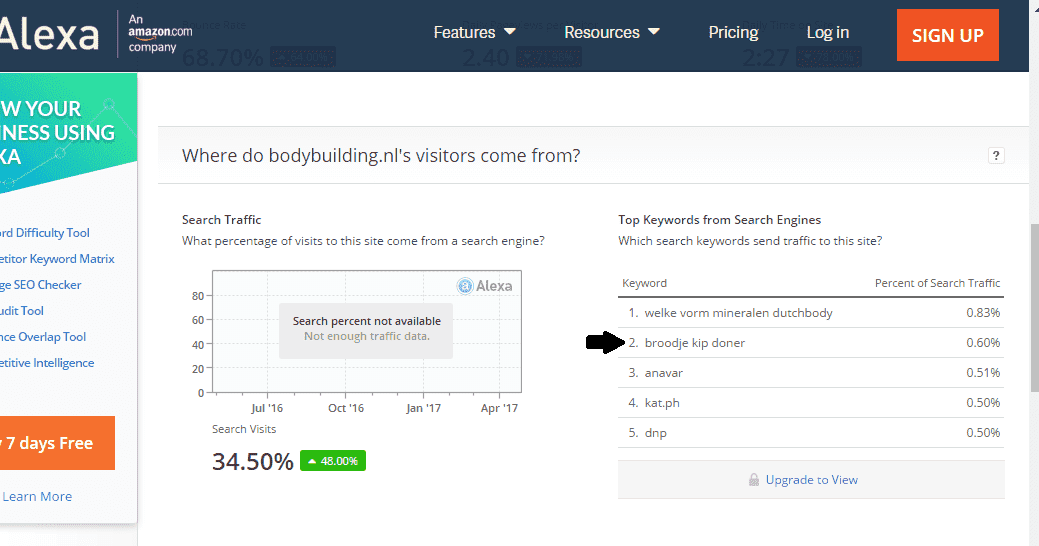The height and width of the screenshot is (546, 1039).
Task: Open the Features dropdown menu
Action: (x=474, y=32)
